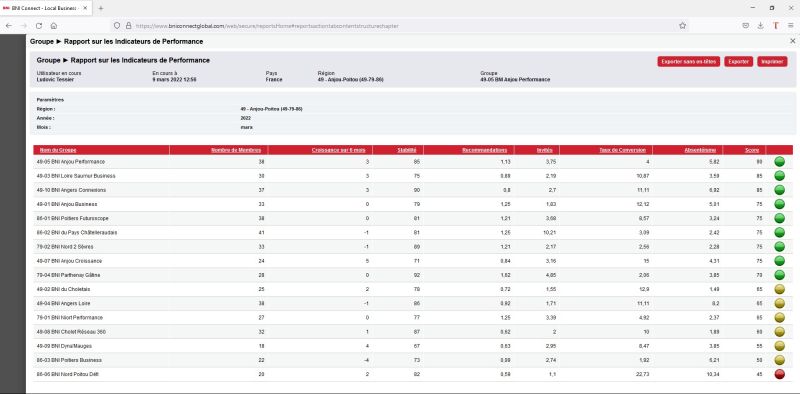800x394 pixels.
Task: Click the Exporter button
Action: 738,61
